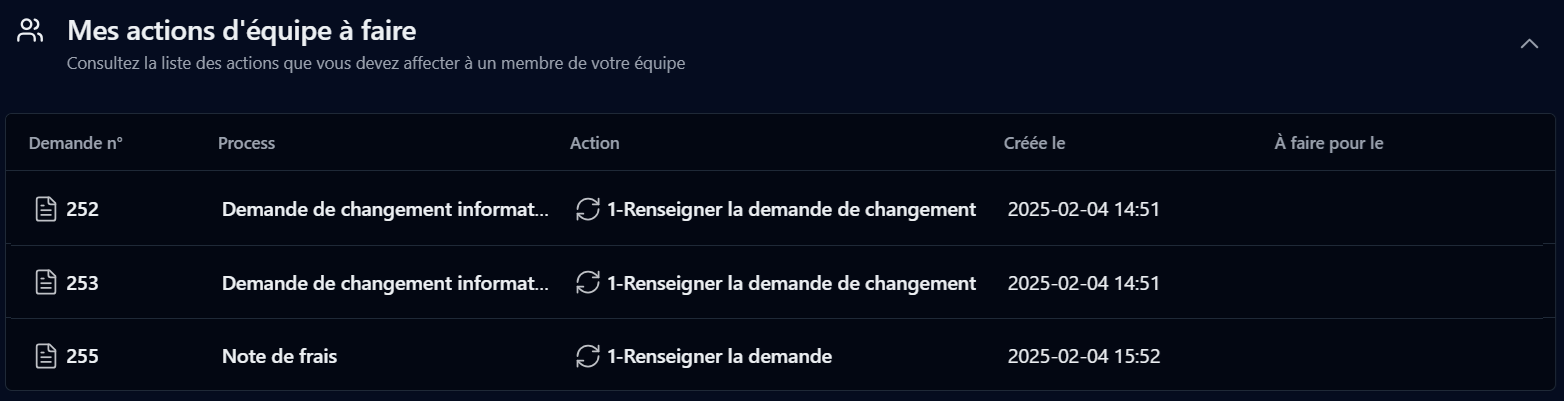Select creation date 2025-02-04 15:52
The height and width of the screenshot is (401, 1564).
pyautogui.click(x=1083, y=356)
